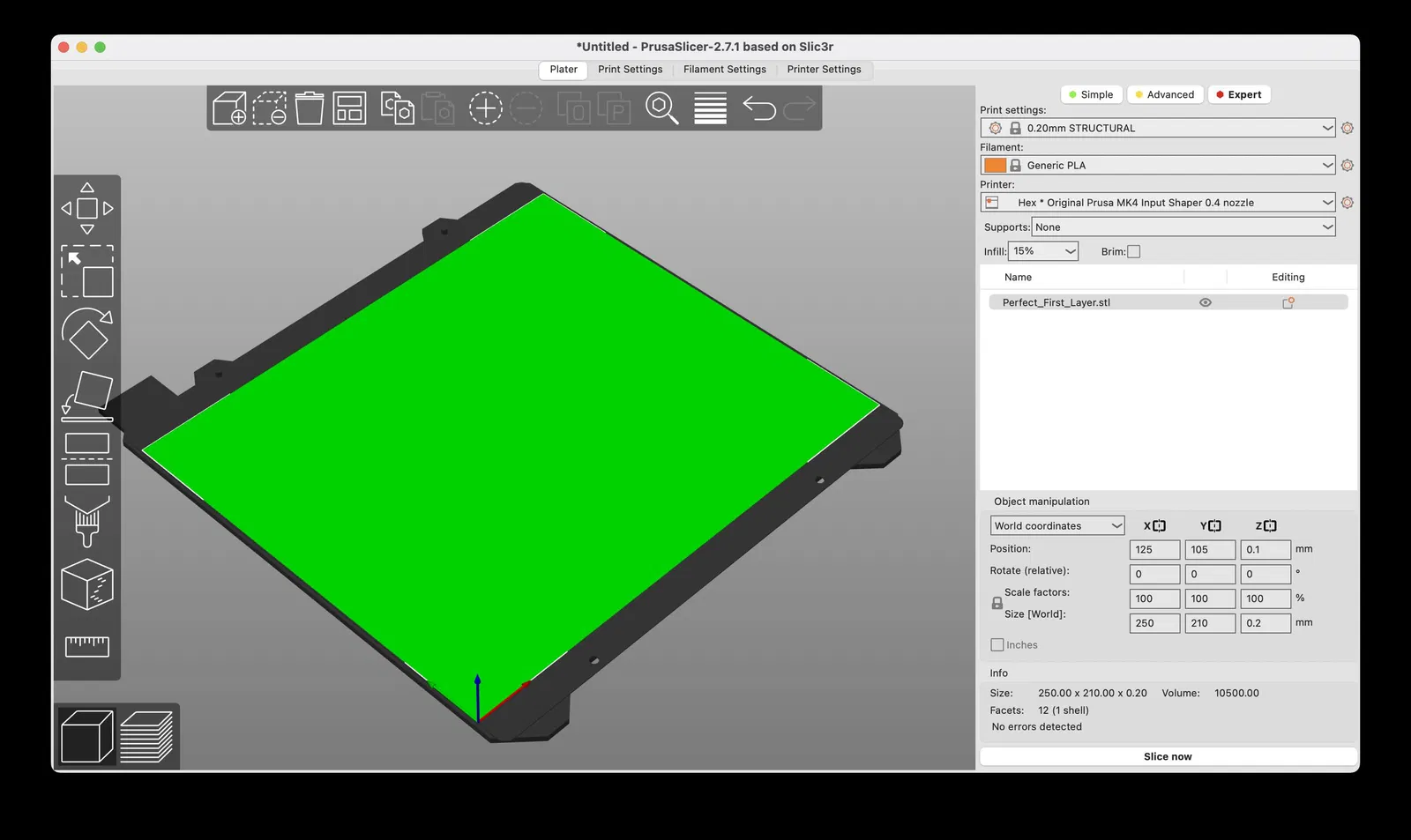The width and height of the screenshot is (1411, 840).
Task: Select the Scale gizmo tool
Action: (87, 271)
